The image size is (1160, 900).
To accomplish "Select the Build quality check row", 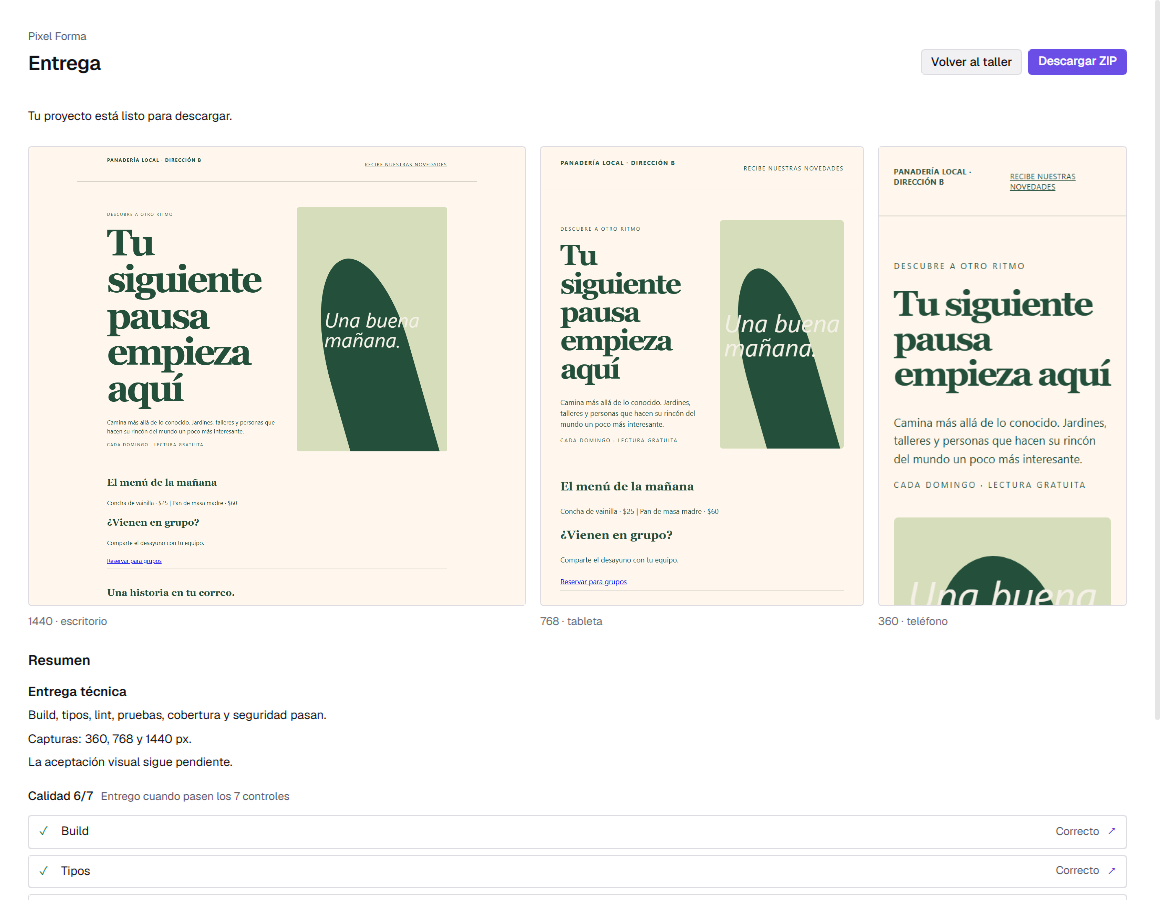I will coord(577,831).
